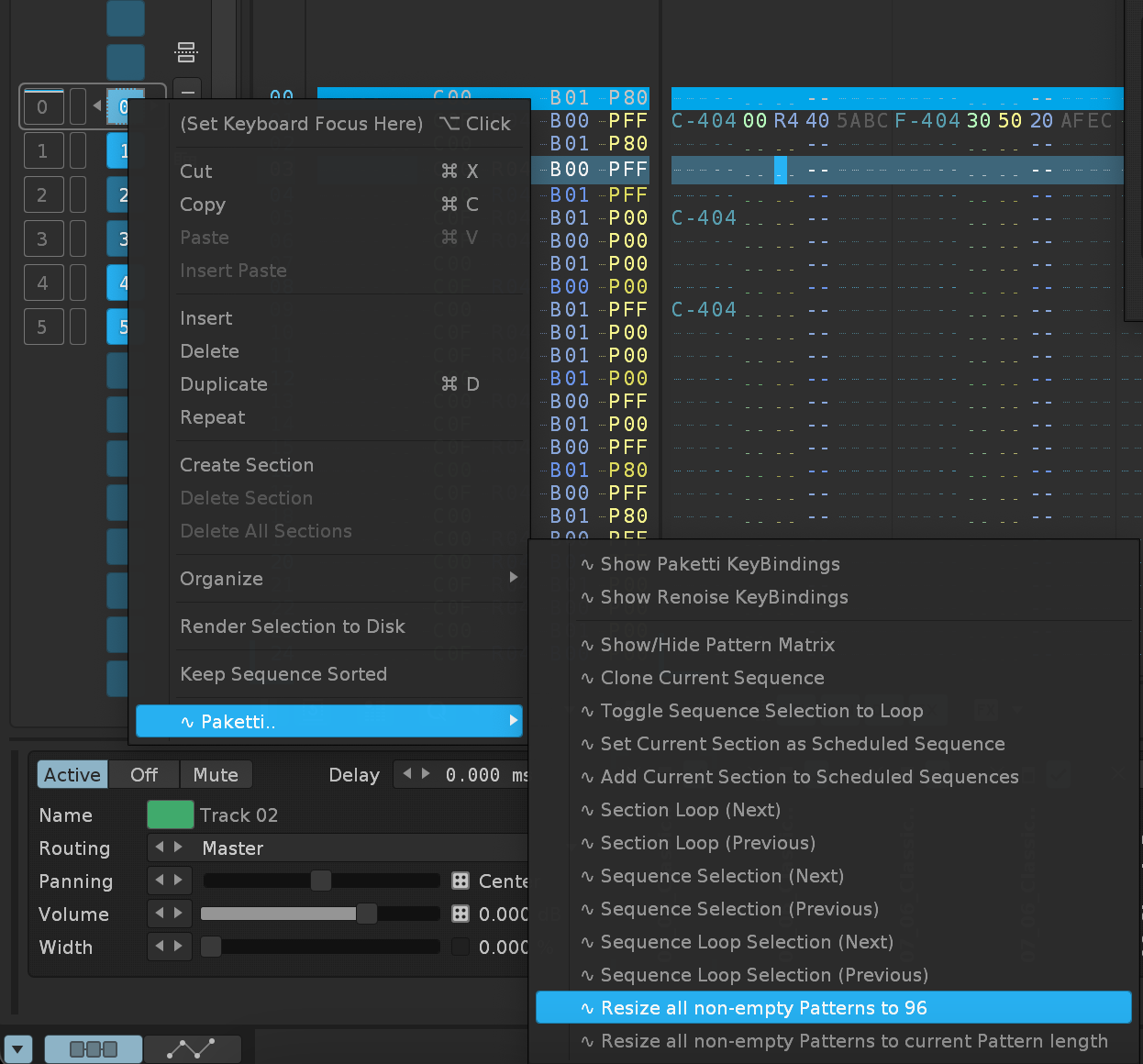Mute the track with Mute button
1143x1064 pixels.
[216, 775]
